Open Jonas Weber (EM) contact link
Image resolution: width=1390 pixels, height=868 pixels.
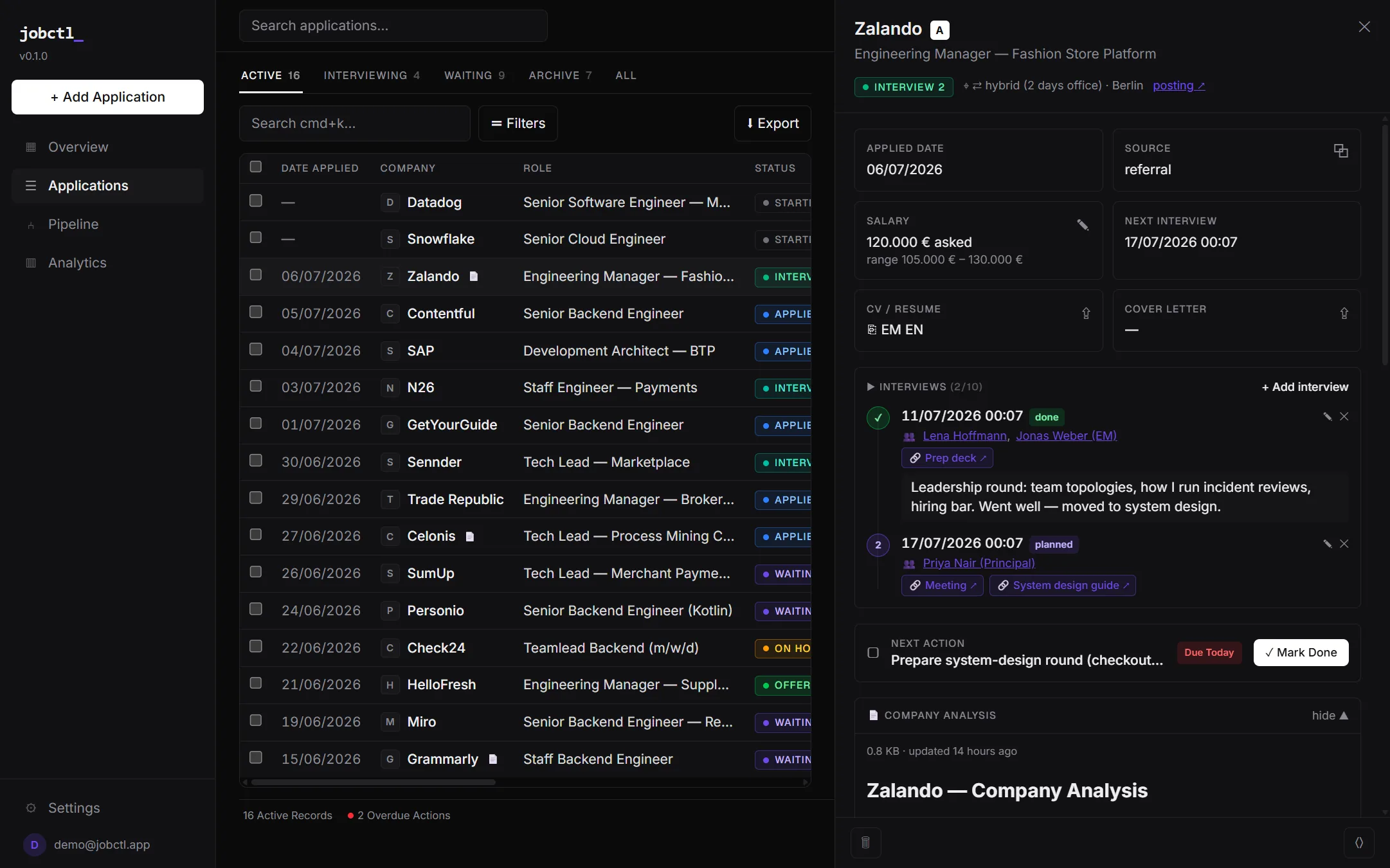click(1066, 436)
